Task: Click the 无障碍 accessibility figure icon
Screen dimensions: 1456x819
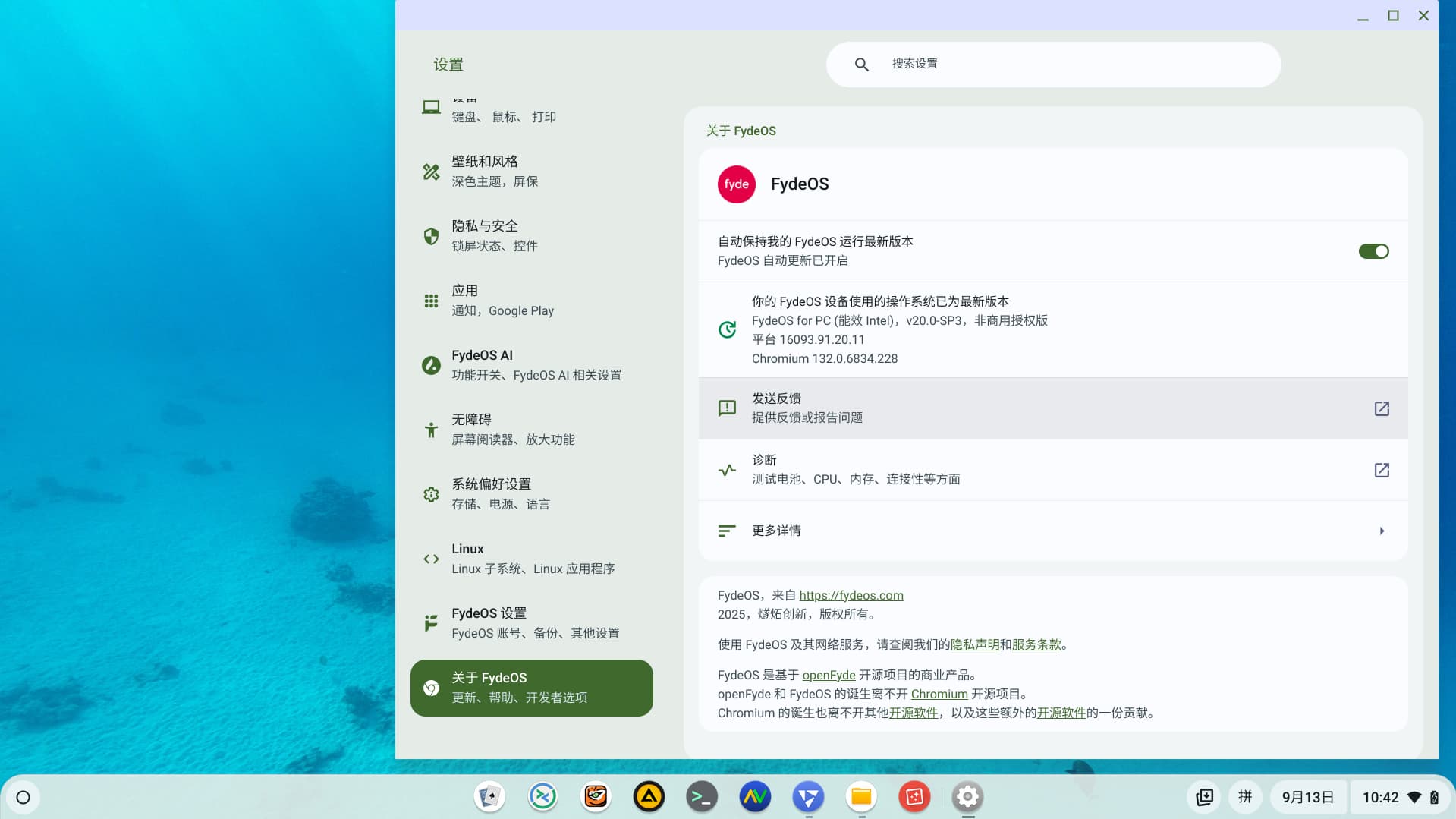Action: pos(431,430)
